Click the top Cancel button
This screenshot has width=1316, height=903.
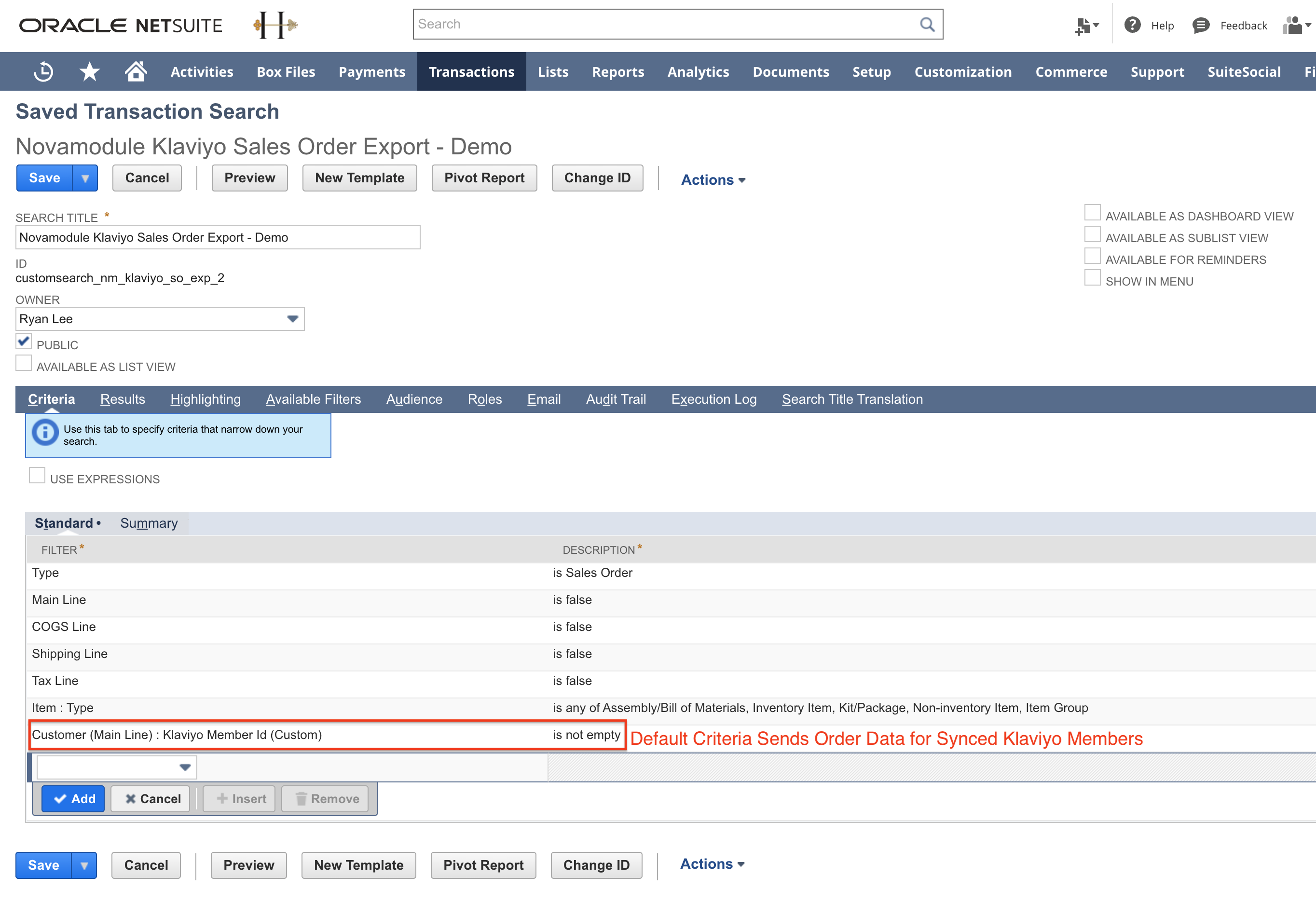[147, 178]
